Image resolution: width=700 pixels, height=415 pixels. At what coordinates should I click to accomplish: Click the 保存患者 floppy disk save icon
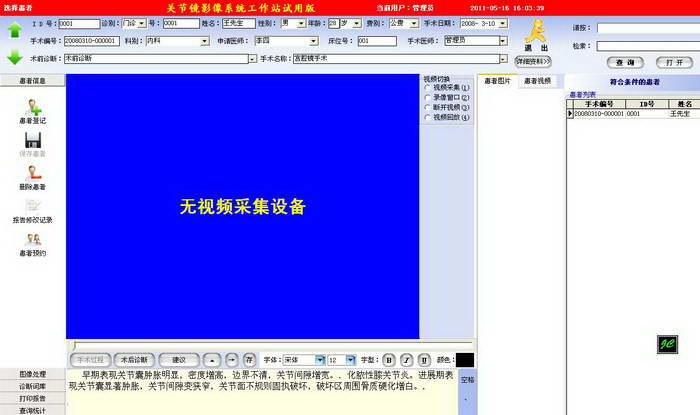pyautogui.click(x=33, y=141)
